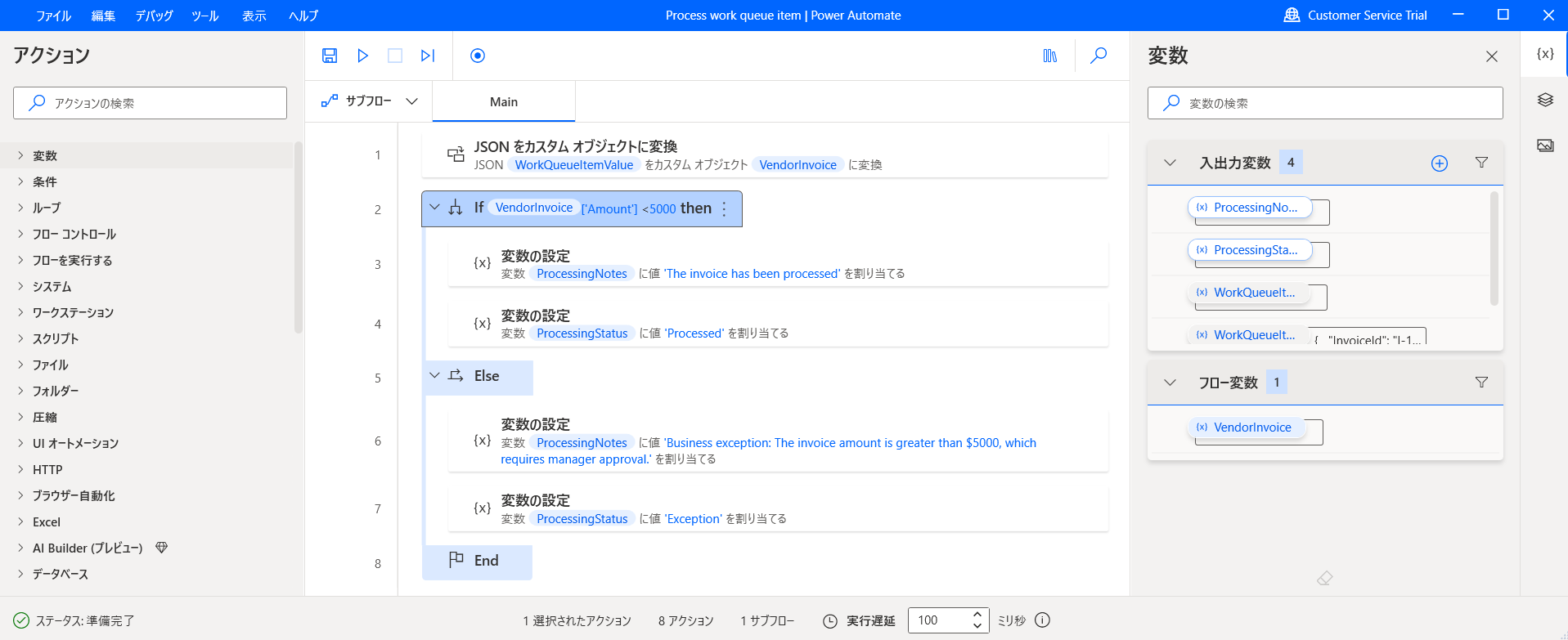Run next action step icon
1568x640 pixels.
click(x=428, y=56)
